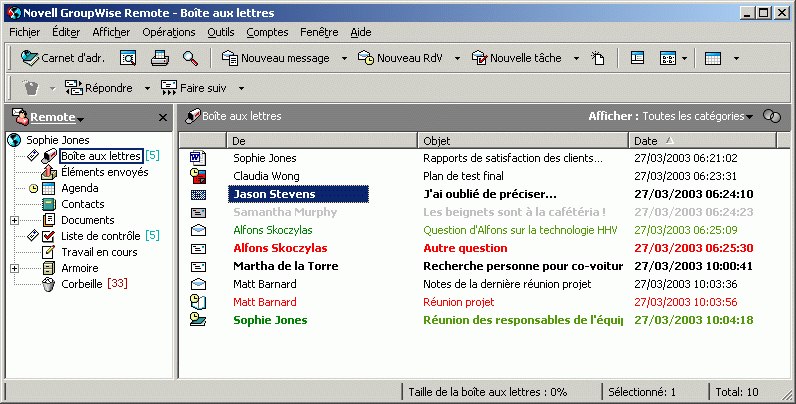Open the Outils menu
This screenshot has width=796, height=404.
(x=221, y=32)
